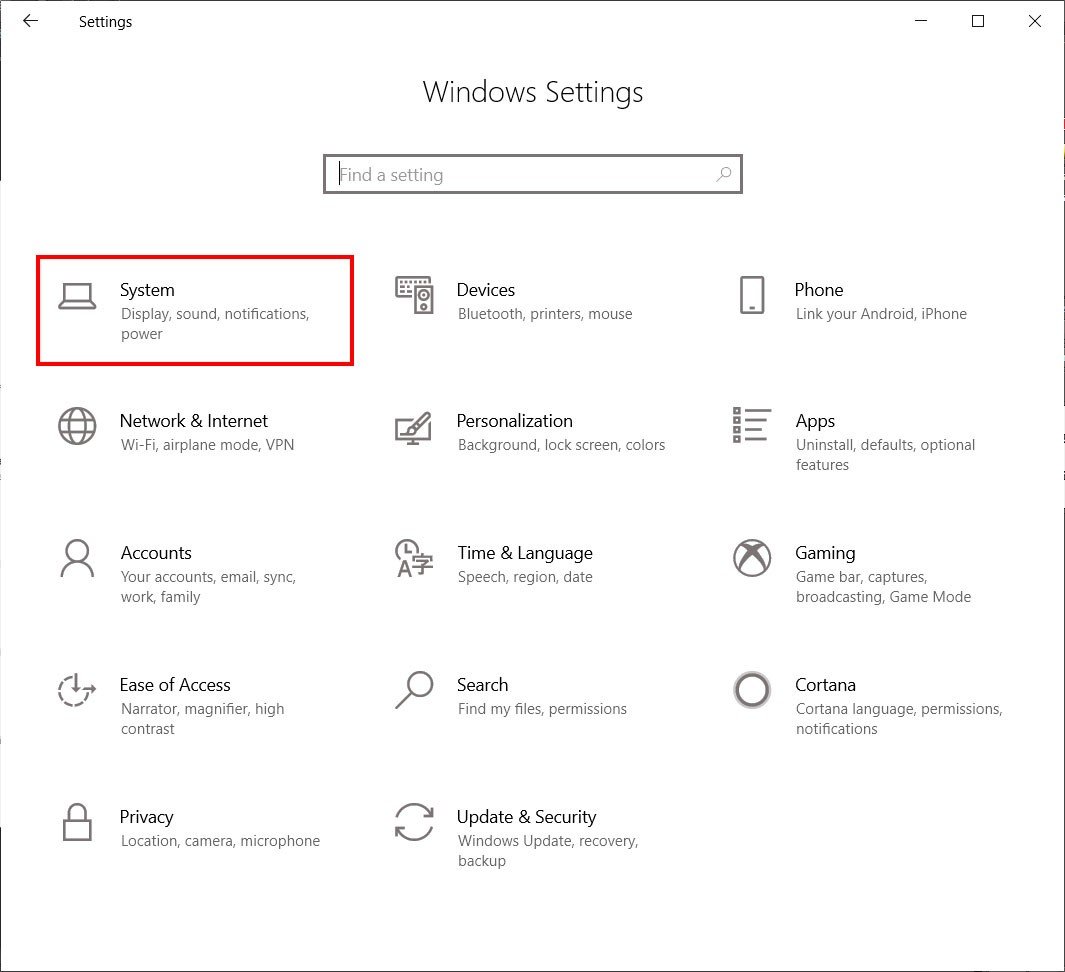Click the back arrow in title bar
Screen dimensions: 1065x972
pyautogui.click(x=31, y=21)
